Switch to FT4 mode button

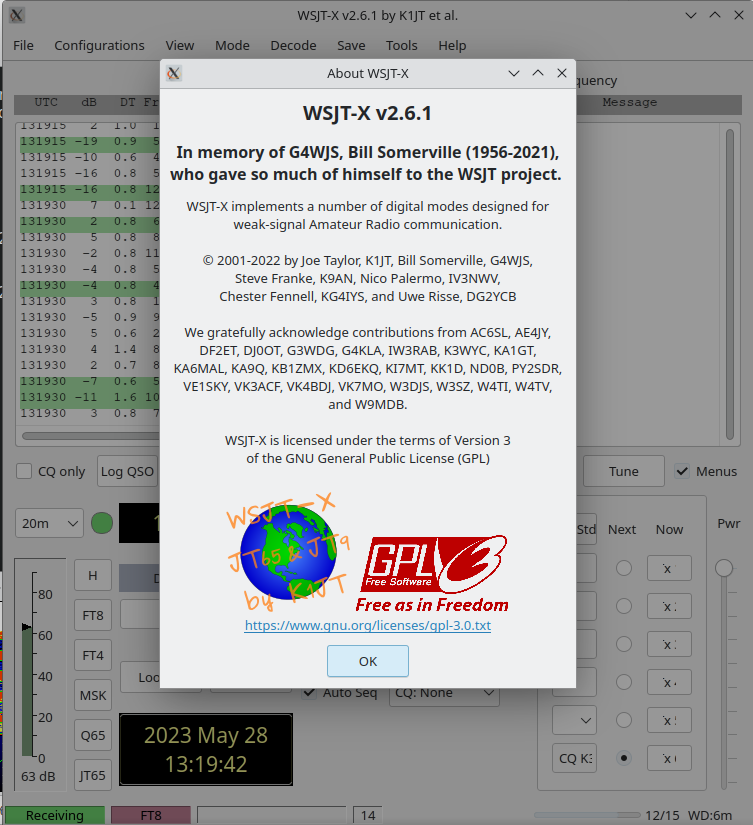tap(93, 655)
